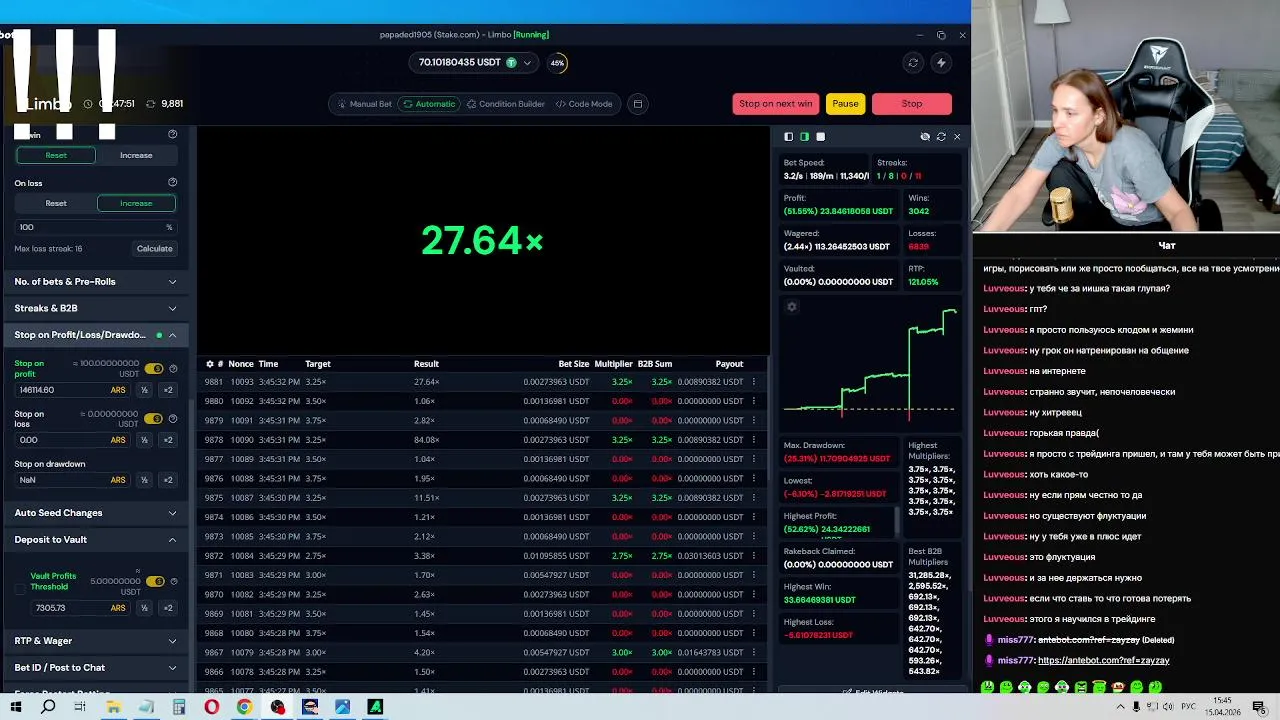Switch to Code Mode

584,104
